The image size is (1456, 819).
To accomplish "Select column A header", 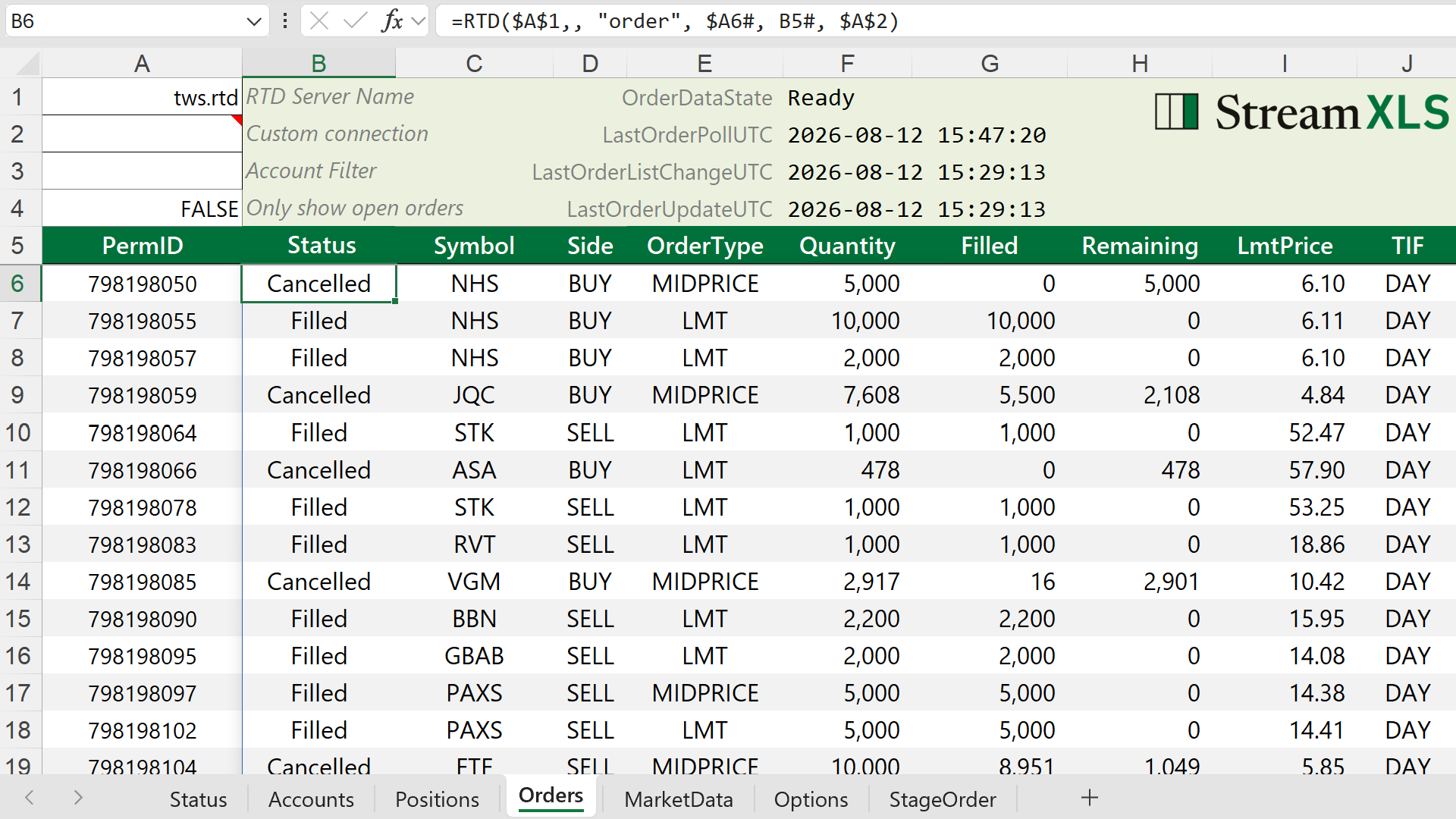I will (x=142, y=63).
